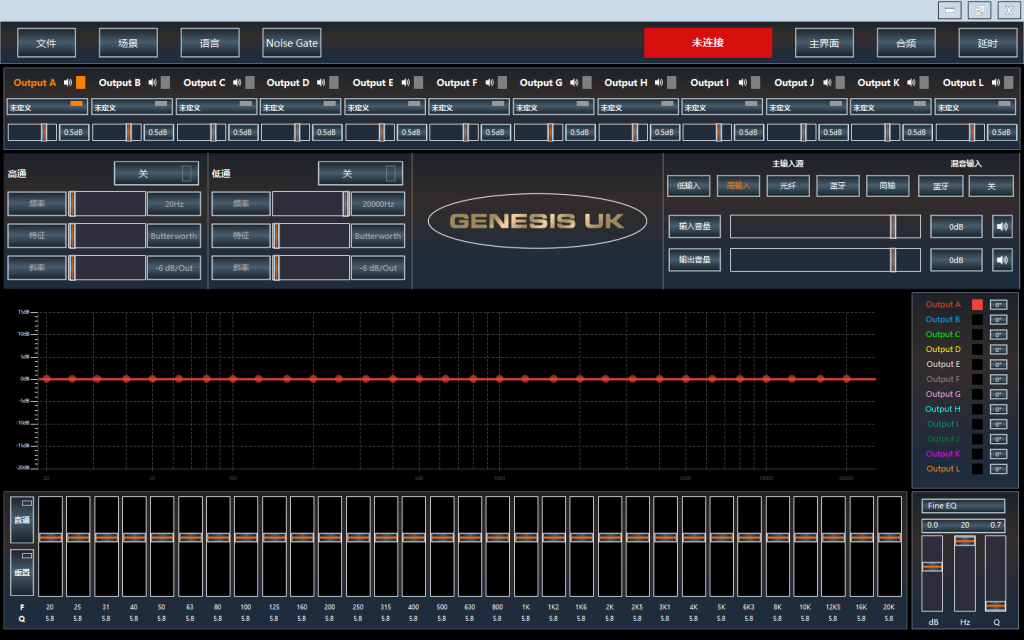The width and height of the screenshot is (1024, 640).
Task: Toggle the grey indicator beside Output F
Action: 502,82
